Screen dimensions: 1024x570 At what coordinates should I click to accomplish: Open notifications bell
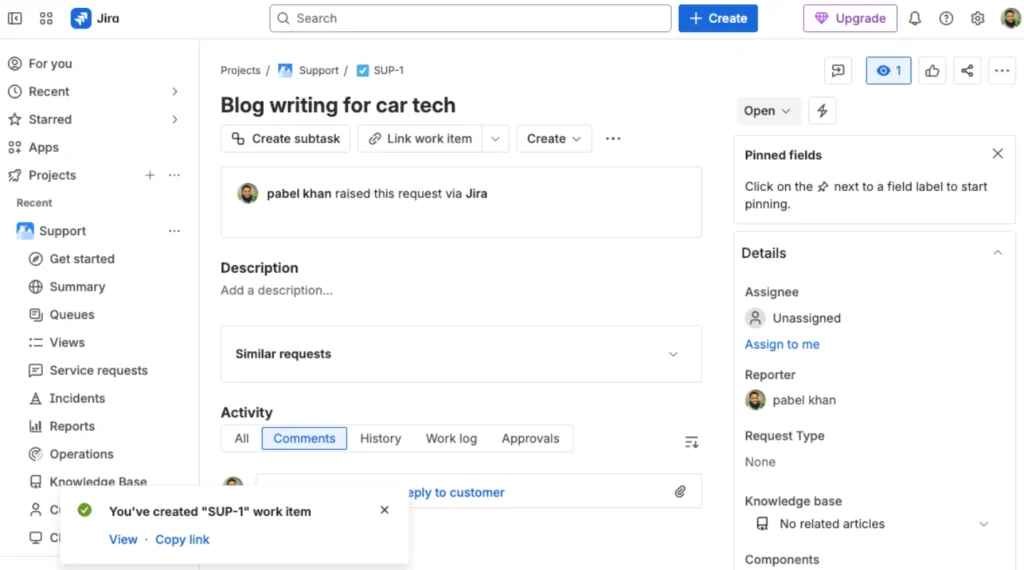(915, 18)
